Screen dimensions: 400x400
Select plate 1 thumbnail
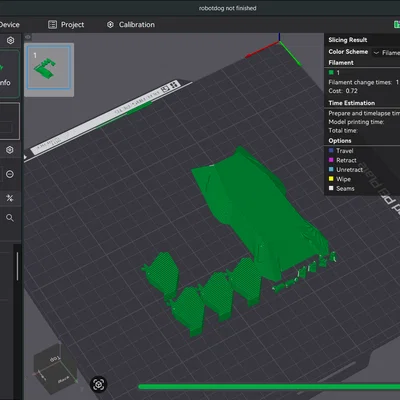pos(49,68)
